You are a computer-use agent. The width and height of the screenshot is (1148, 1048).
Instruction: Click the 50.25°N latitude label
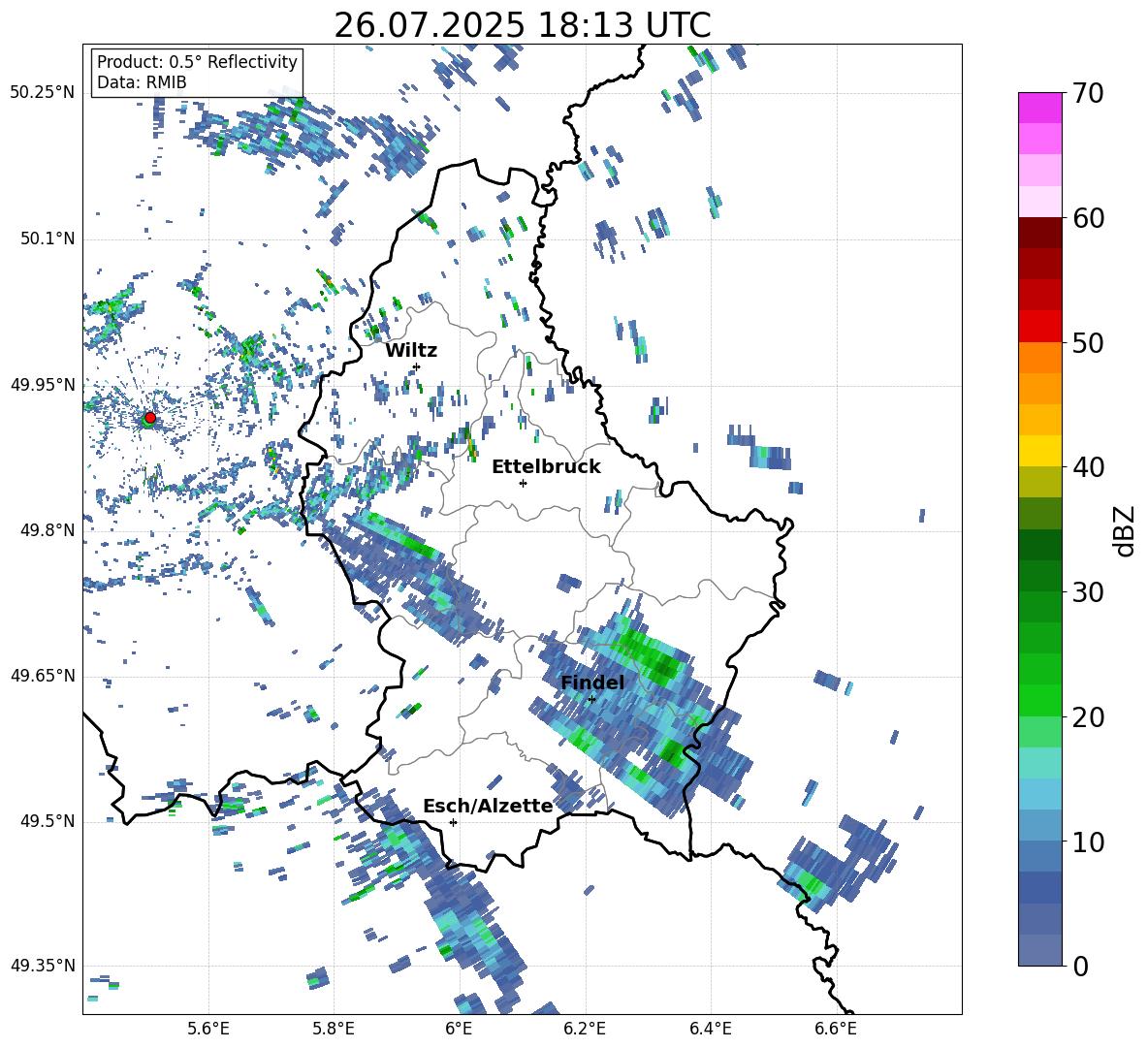(43, 93)
